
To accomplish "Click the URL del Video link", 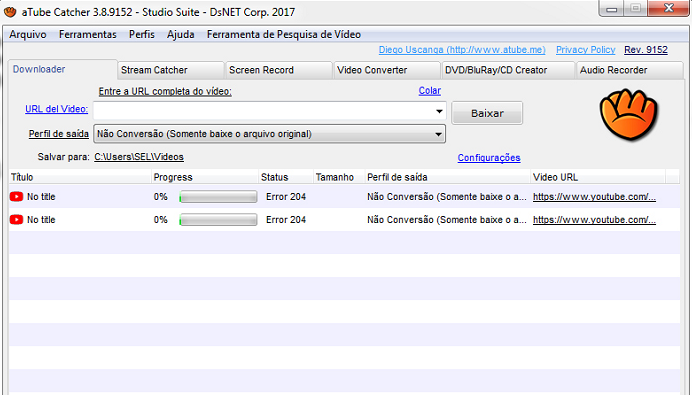I will coord(56,109).
